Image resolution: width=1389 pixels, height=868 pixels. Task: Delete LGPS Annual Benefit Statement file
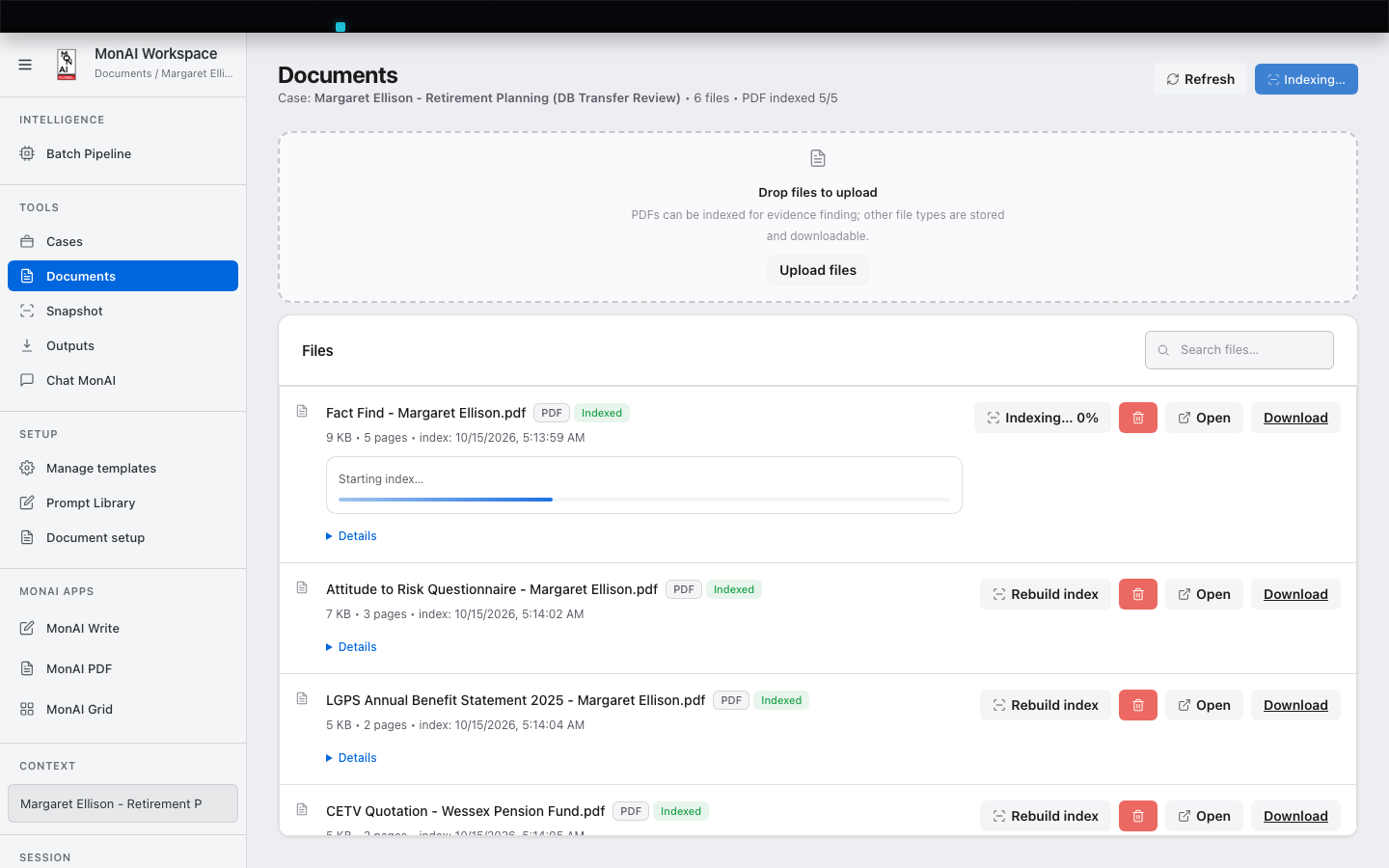click(x=1138, y=705)
